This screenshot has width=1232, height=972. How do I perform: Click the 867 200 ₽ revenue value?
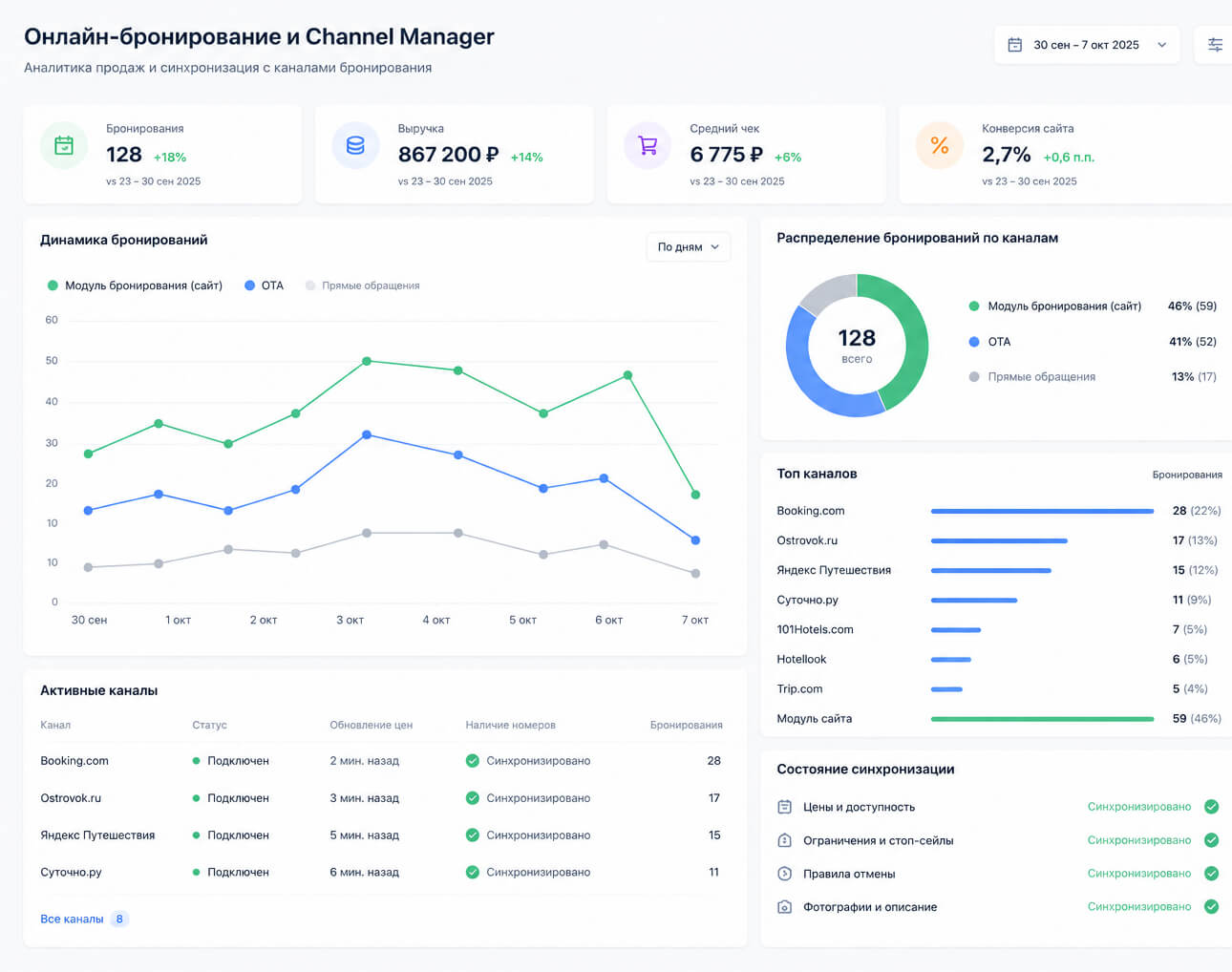coord(448,155)
